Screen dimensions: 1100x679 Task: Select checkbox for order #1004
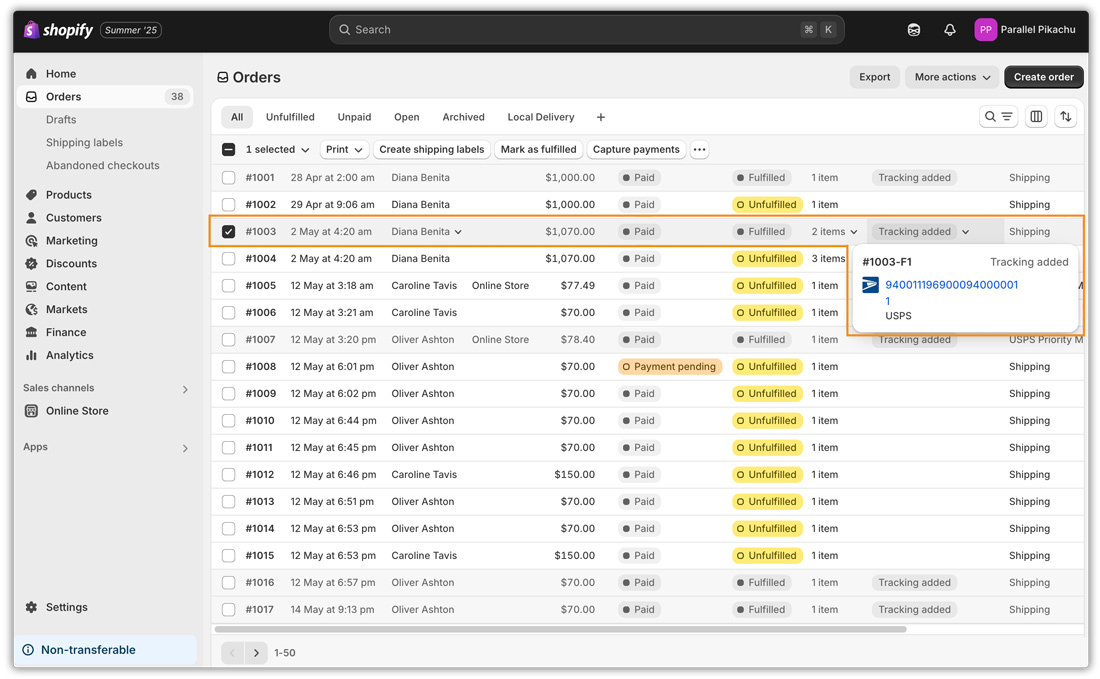229,259
